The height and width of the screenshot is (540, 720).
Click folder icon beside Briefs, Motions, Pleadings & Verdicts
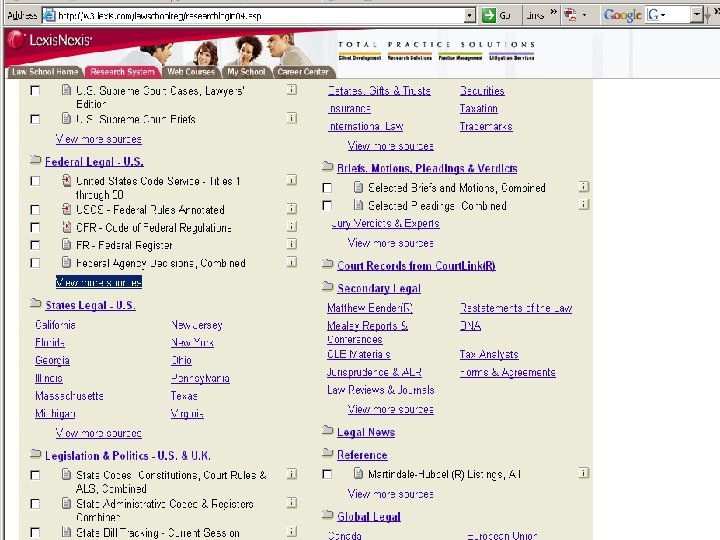point(327,166)
